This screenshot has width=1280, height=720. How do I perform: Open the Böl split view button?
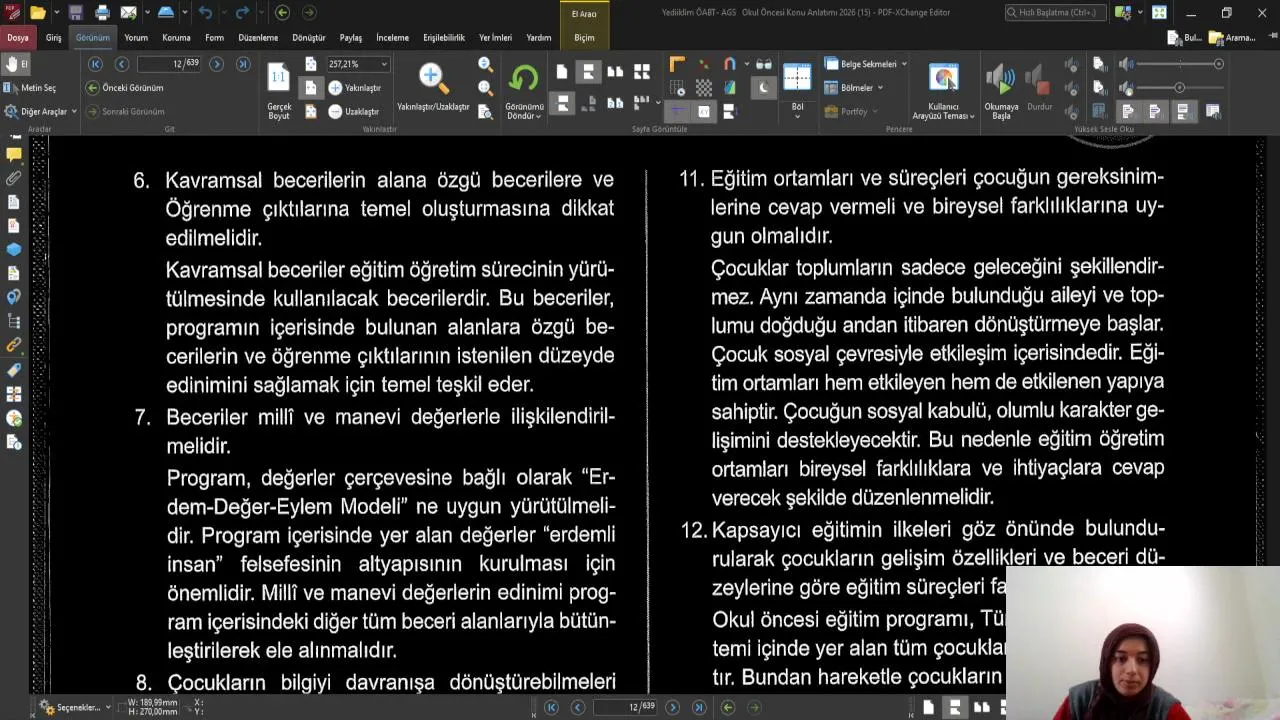point(797,80)
